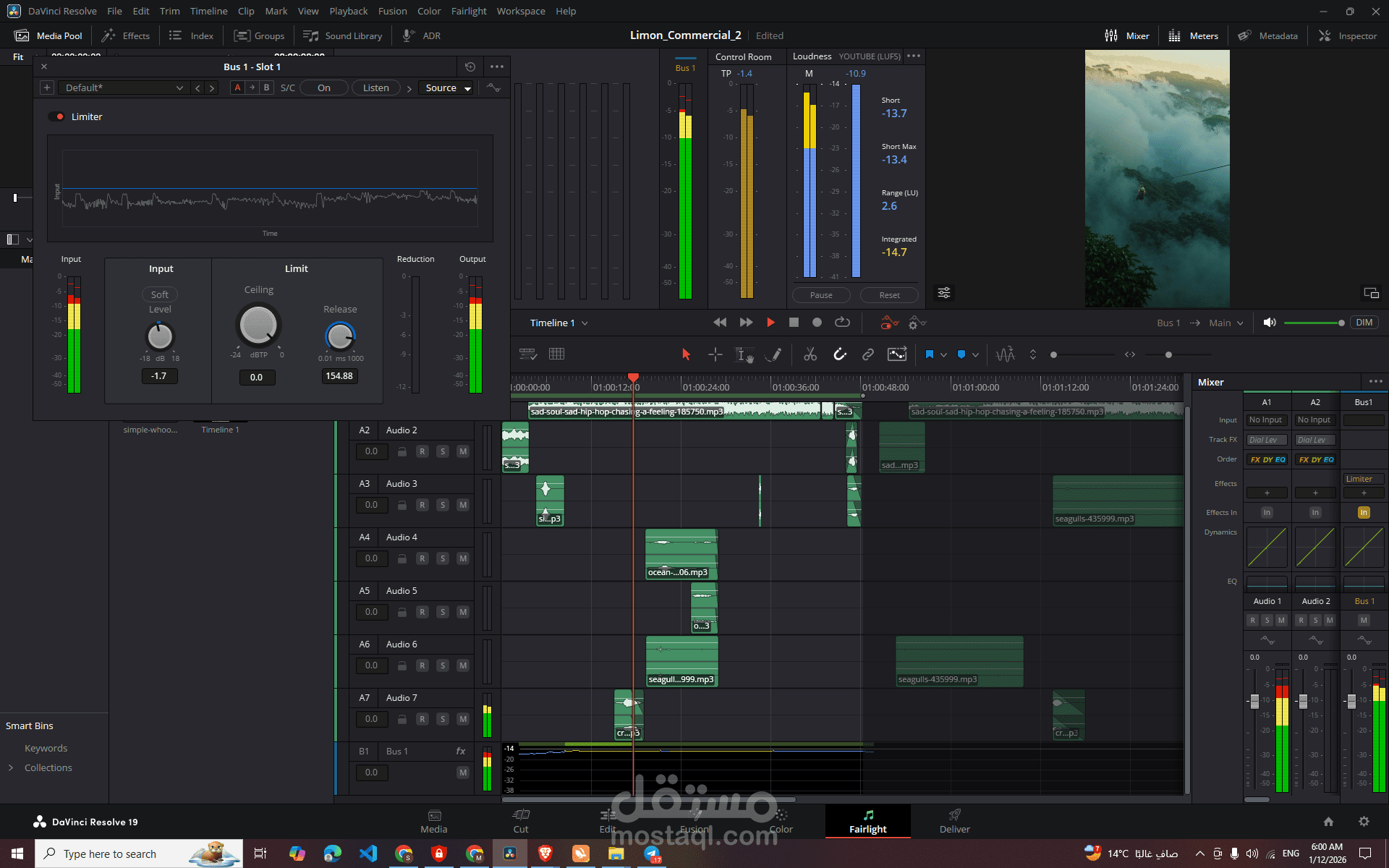The height and width of the screenshot is (868, 1389).
Task: Click the link clips chain icon
Action: click(867, 354)
